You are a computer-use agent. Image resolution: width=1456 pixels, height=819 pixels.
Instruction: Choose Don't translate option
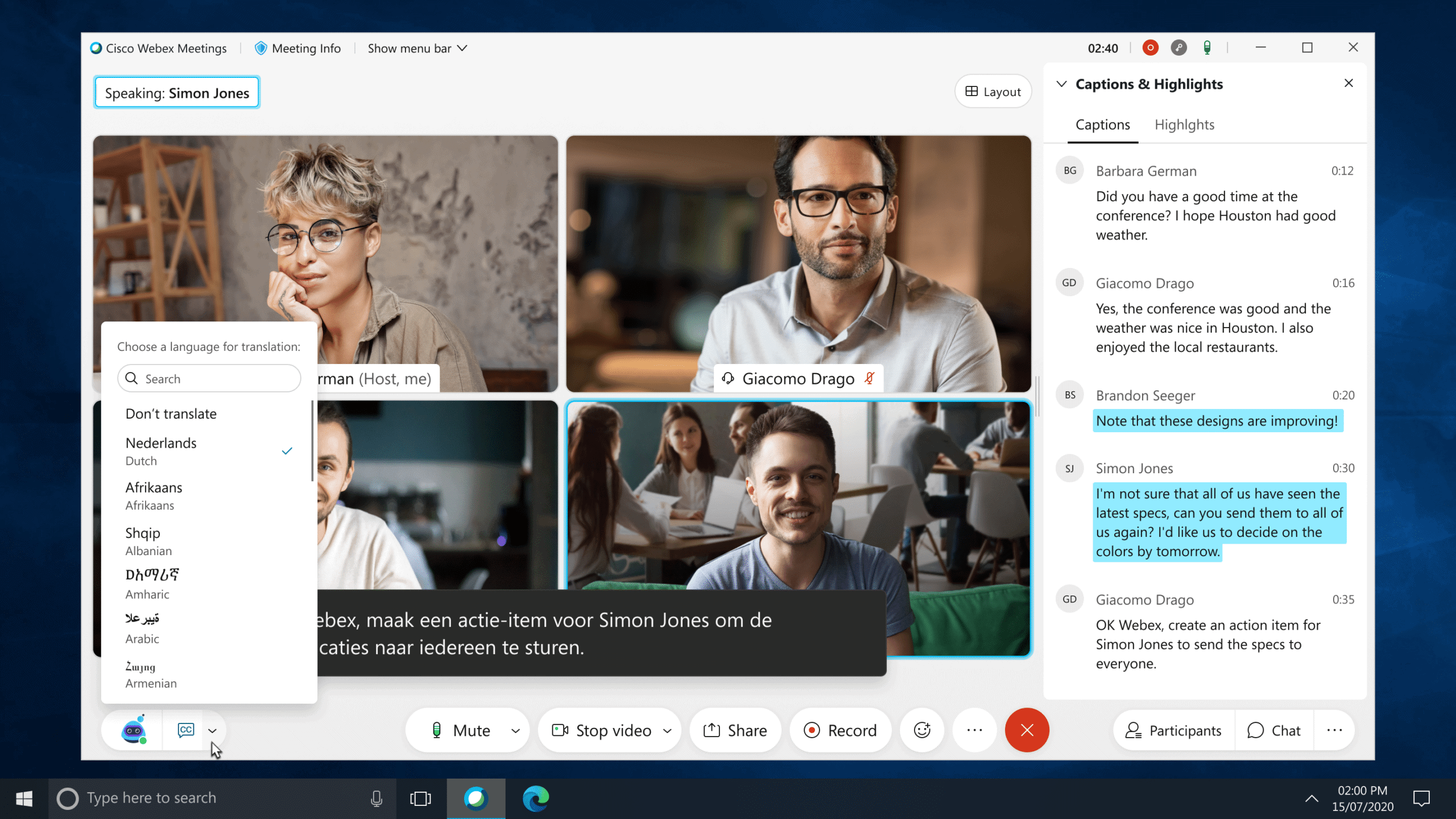pyautogui.click(x=171, y=413)
